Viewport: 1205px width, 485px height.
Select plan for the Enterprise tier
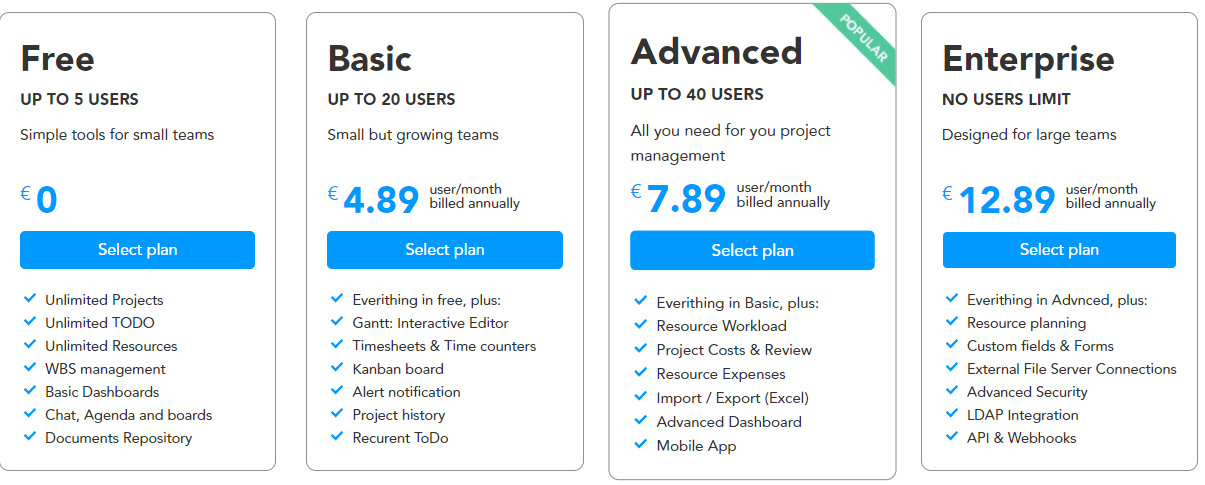pyautogui.click(x=1059, y=250)
